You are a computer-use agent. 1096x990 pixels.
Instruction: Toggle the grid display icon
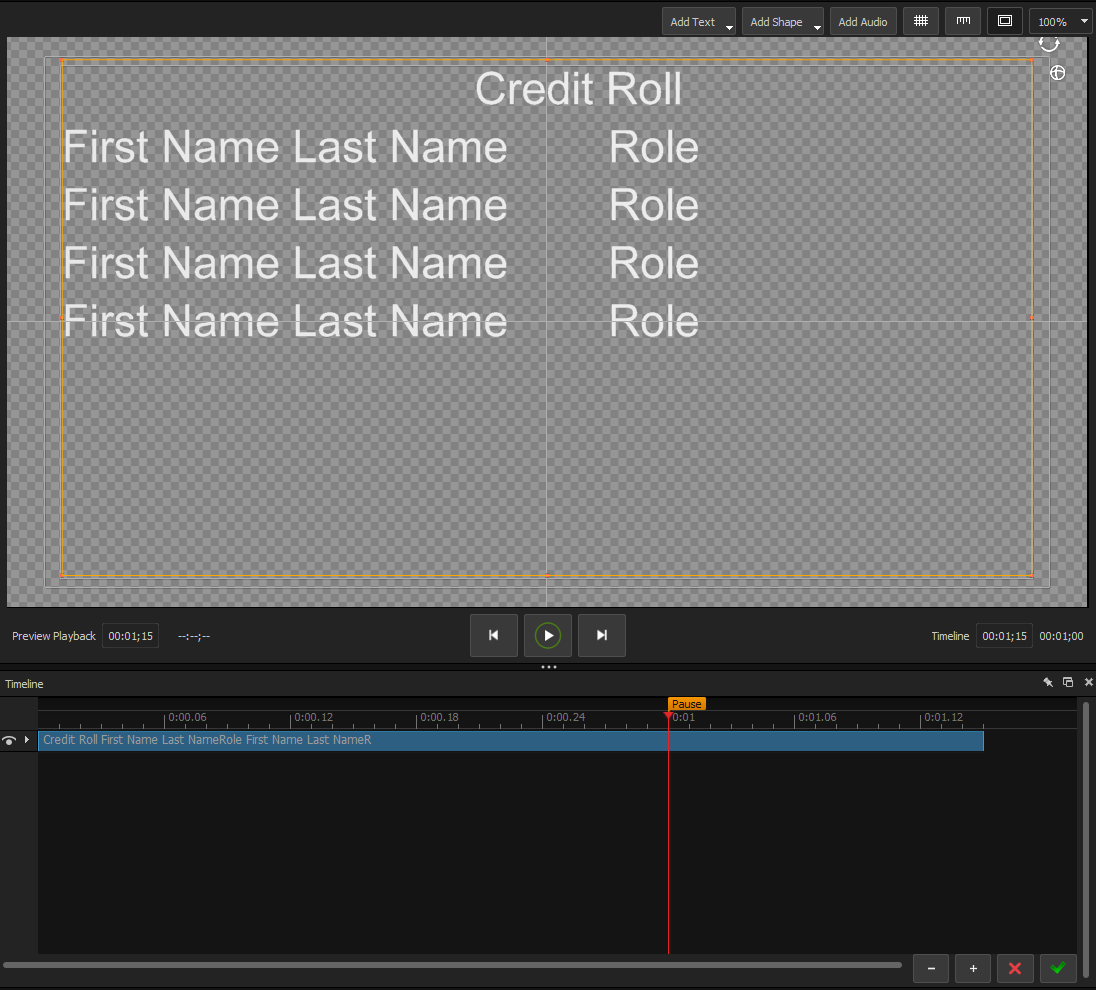[x=920, y=21]
